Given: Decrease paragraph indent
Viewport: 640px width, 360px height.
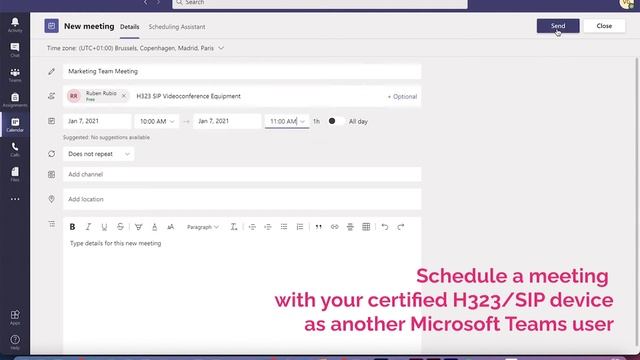Looking at the screenshot, I should (x=252, y=227).
